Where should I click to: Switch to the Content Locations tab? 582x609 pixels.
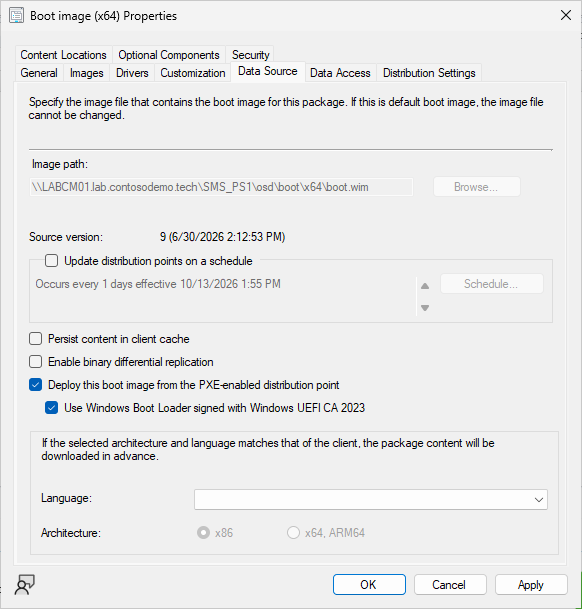tap(63, 55)
